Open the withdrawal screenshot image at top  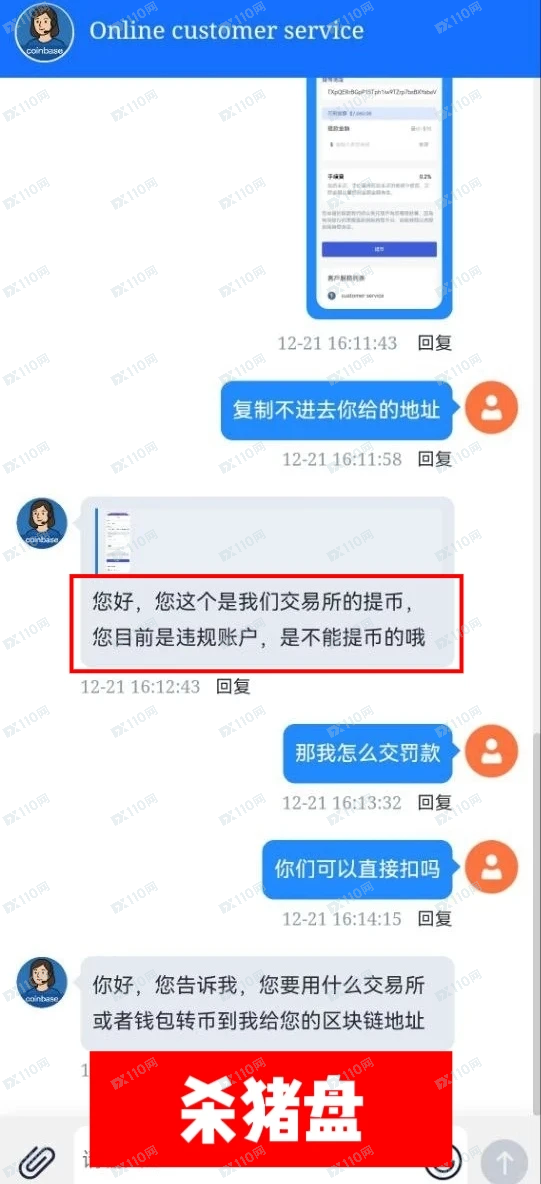[x=379, y=199]
